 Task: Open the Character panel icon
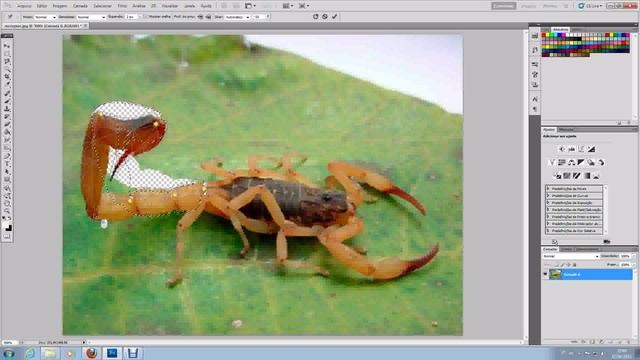535,99
